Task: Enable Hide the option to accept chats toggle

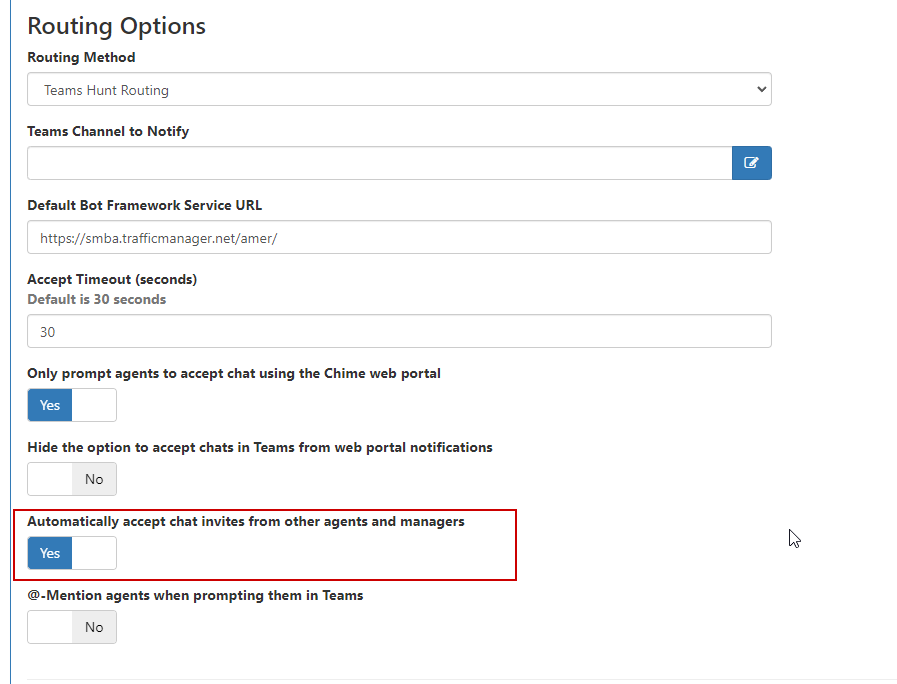Action: click(72, 479)
